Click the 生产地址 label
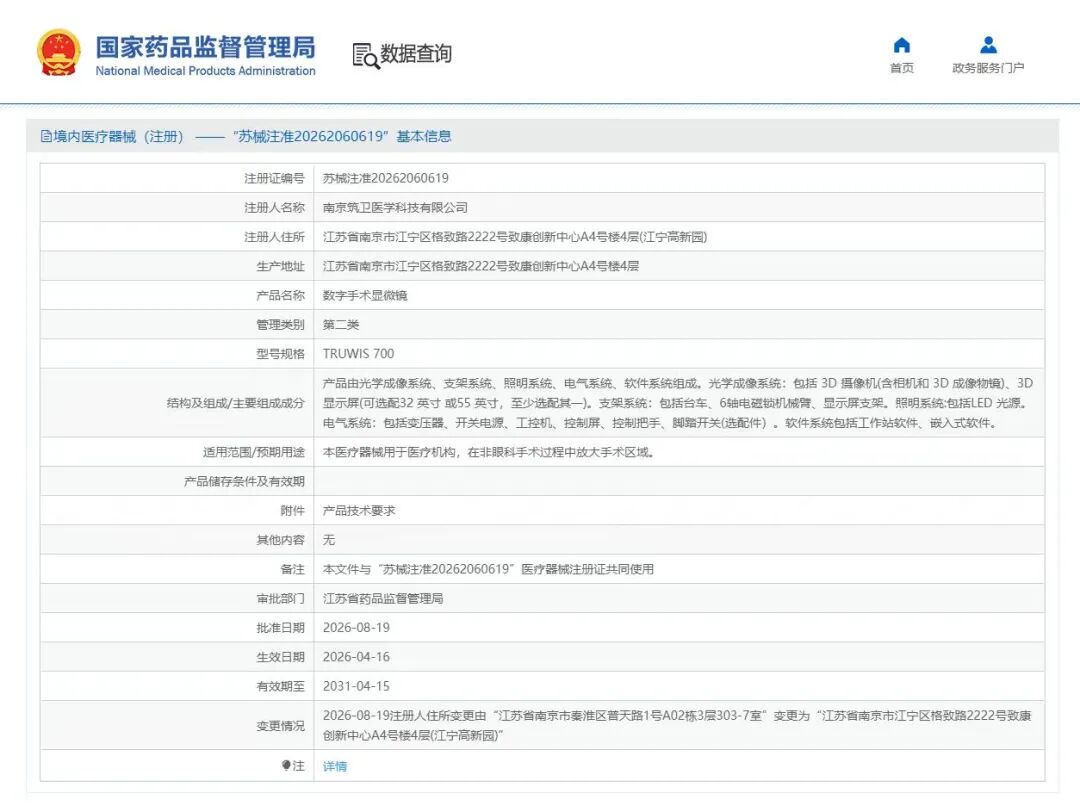 [280, 266]
